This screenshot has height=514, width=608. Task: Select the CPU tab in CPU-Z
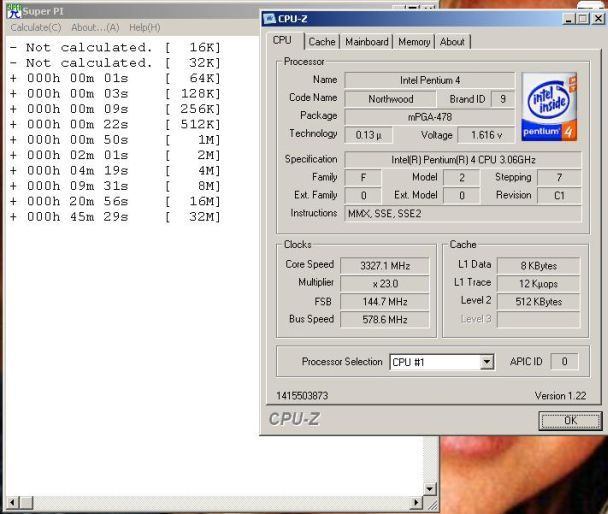pos(282,40)
